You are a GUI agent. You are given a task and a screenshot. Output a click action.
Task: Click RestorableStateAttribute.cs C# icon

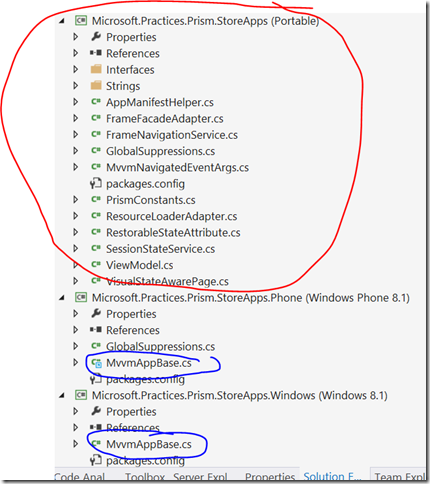tap(96, 232)
